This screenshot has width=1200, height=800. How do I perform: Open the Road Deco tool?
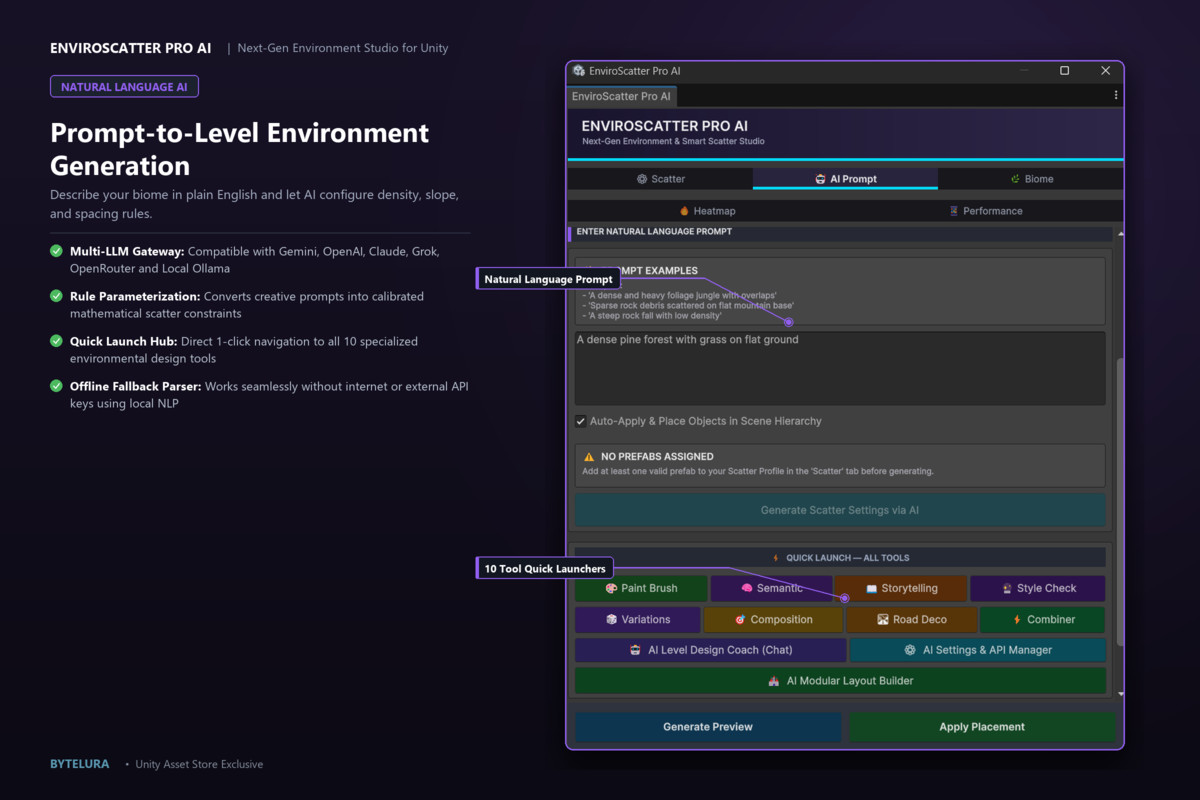point(911,619)
